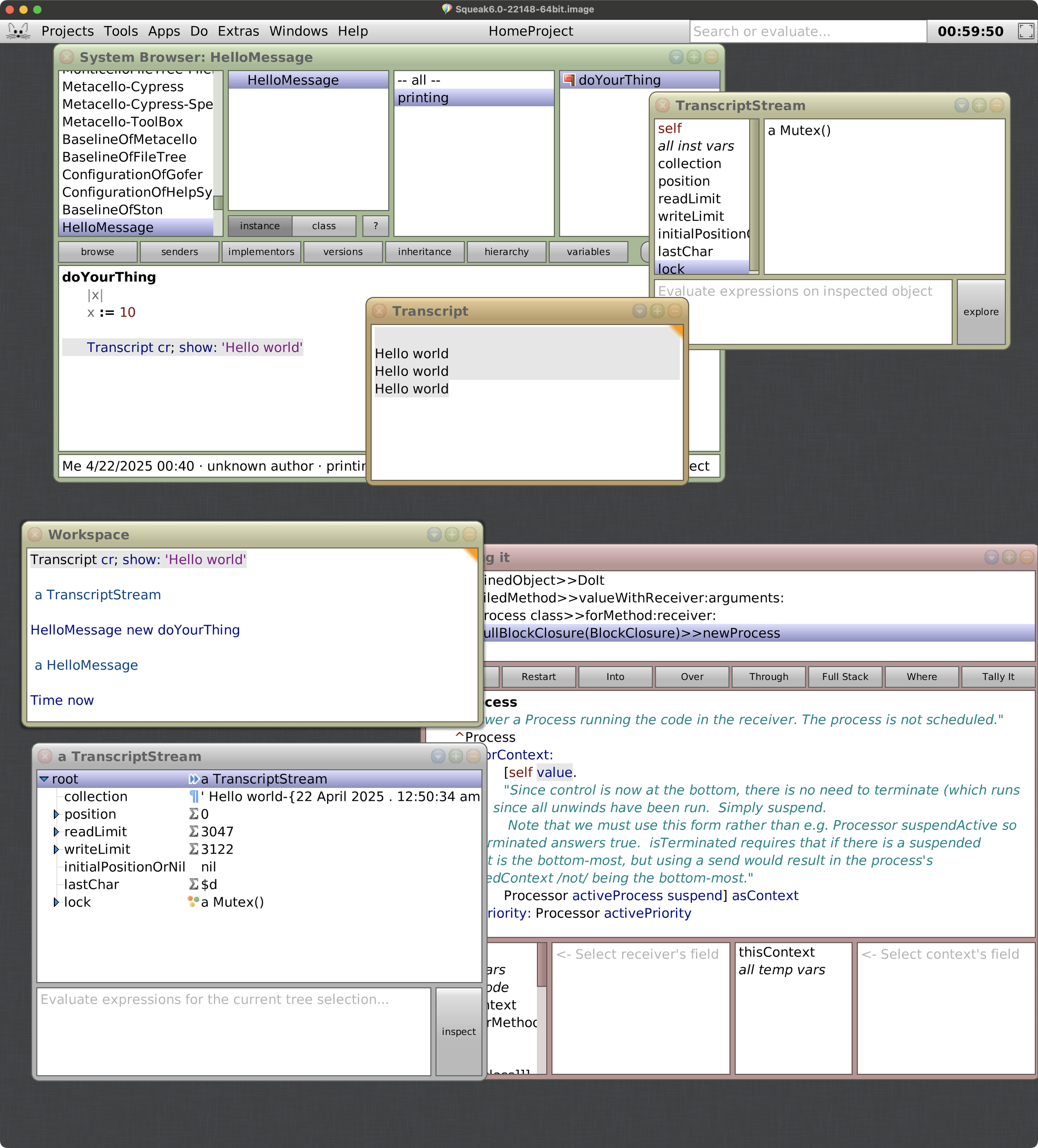Click the hierarchy button

[x=506, y=252]
